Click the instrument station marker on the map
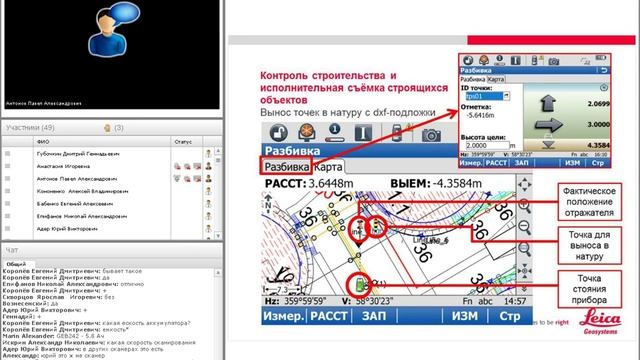This screenshot has height=360, width=640. pyautogui.click(x=360, y=284)
